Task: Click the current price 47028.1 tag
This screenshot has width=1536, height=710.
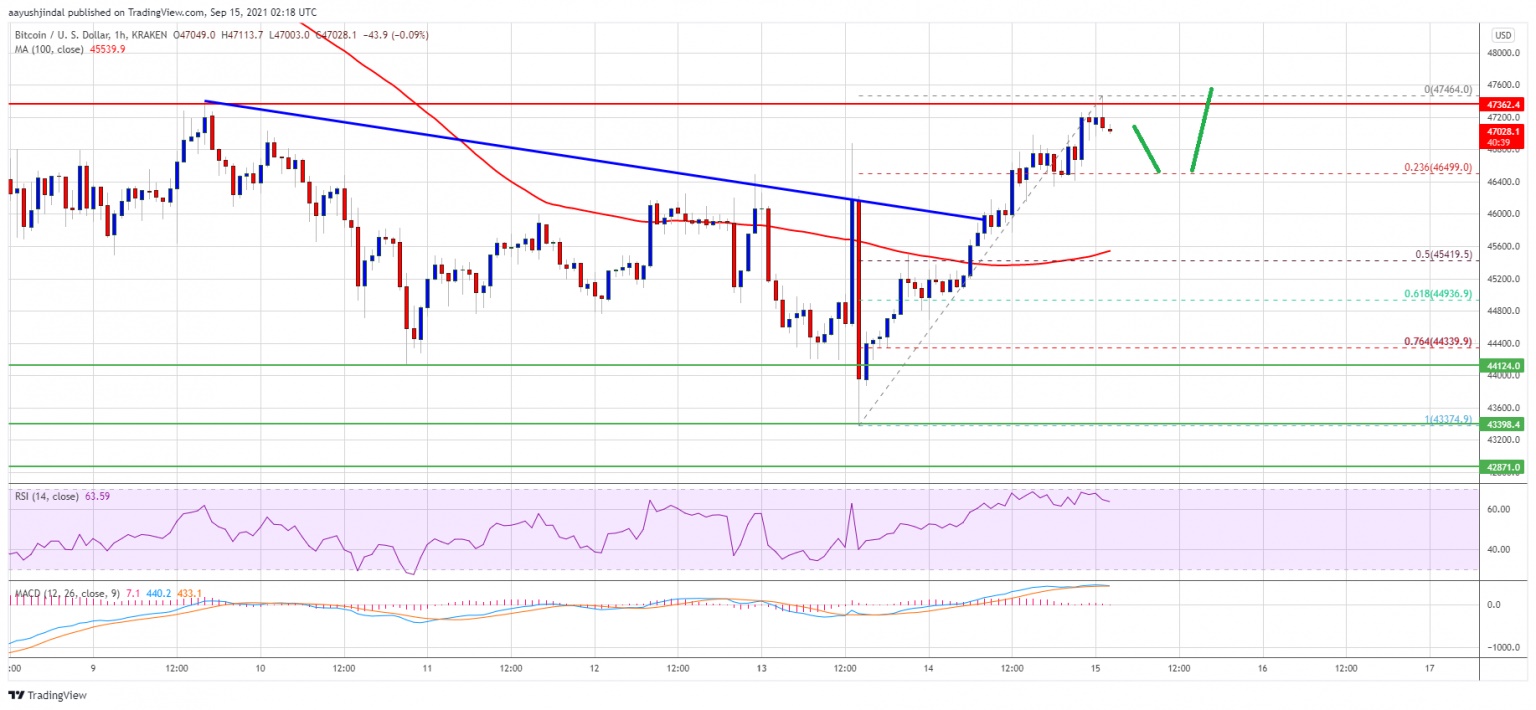Action: point(1503,131)
